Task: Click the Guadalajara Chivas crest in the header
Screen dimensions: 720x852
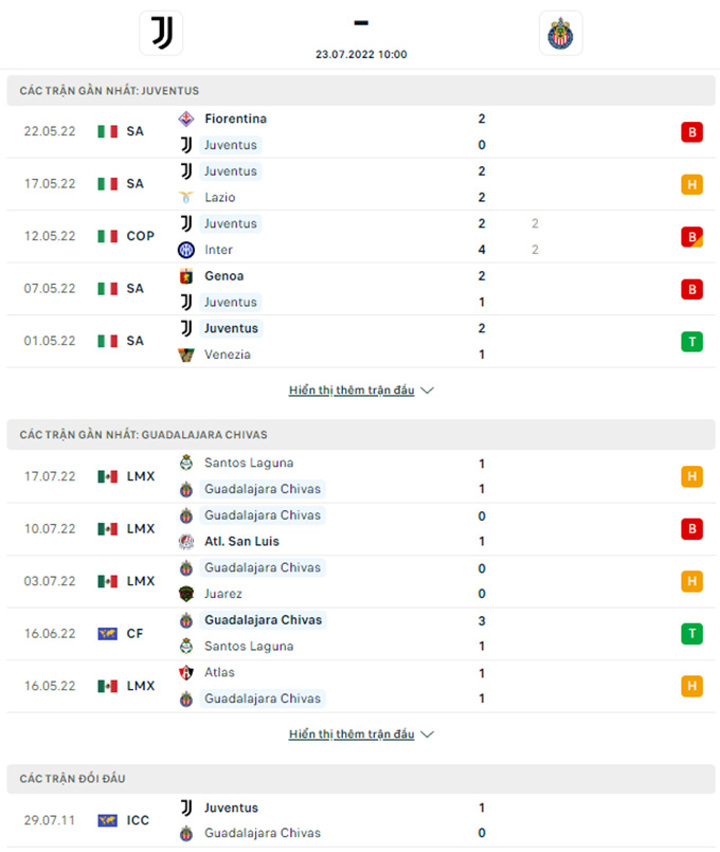Action: pos(560,33)
